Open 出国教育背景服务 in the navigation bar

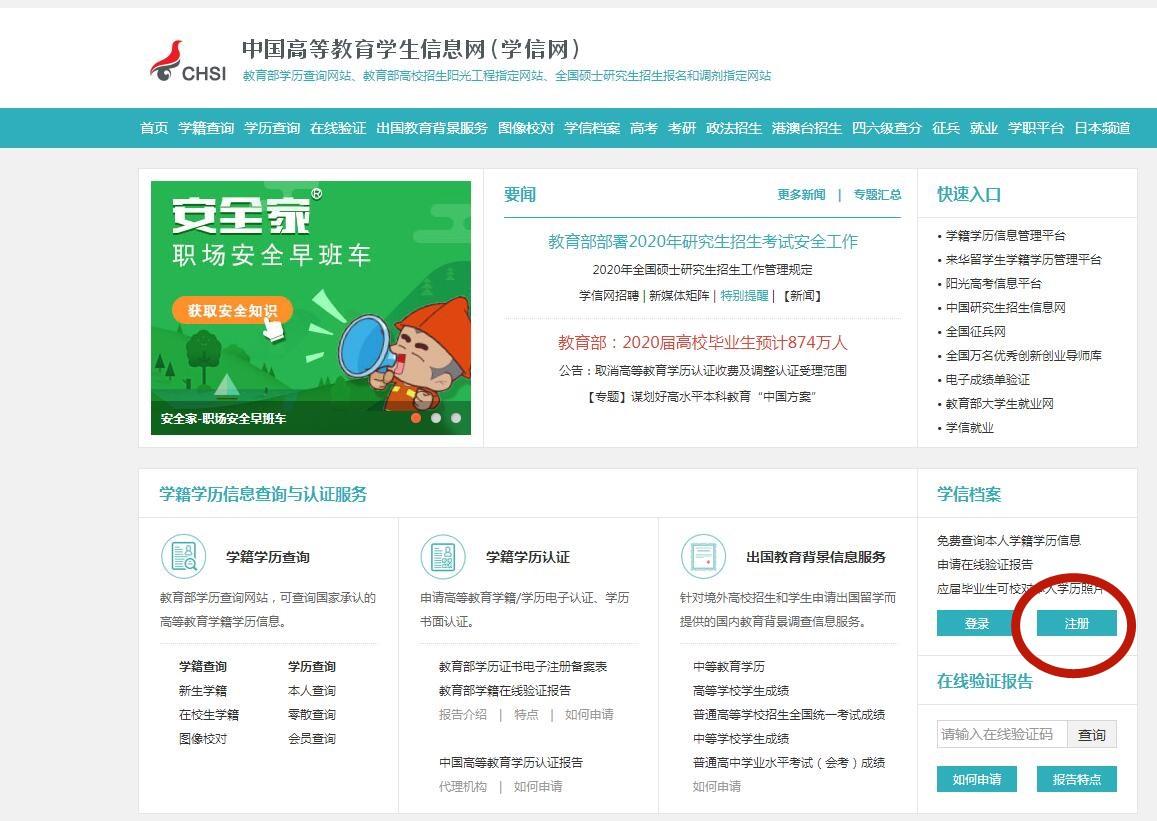pyautogui.click(x=432, y=128)
